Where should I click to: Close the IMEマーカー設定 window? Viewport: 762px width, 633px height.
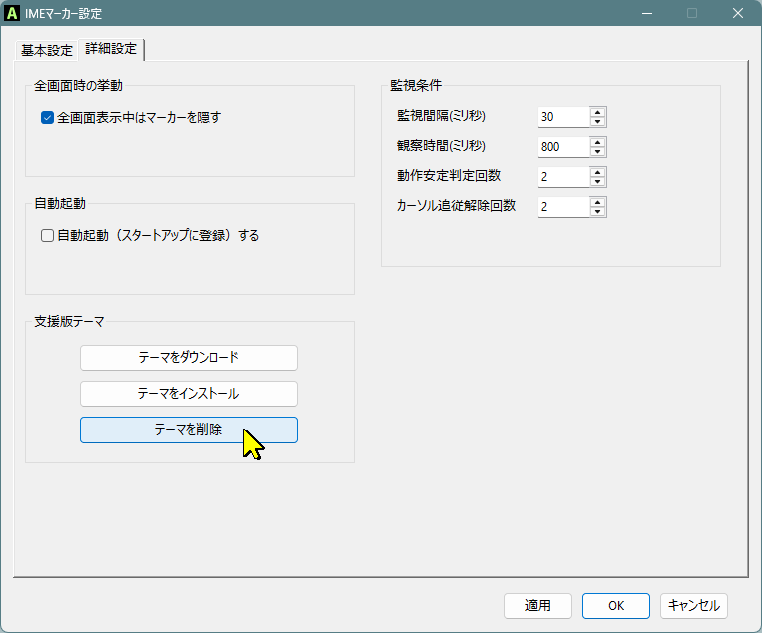tap(738, 13)
